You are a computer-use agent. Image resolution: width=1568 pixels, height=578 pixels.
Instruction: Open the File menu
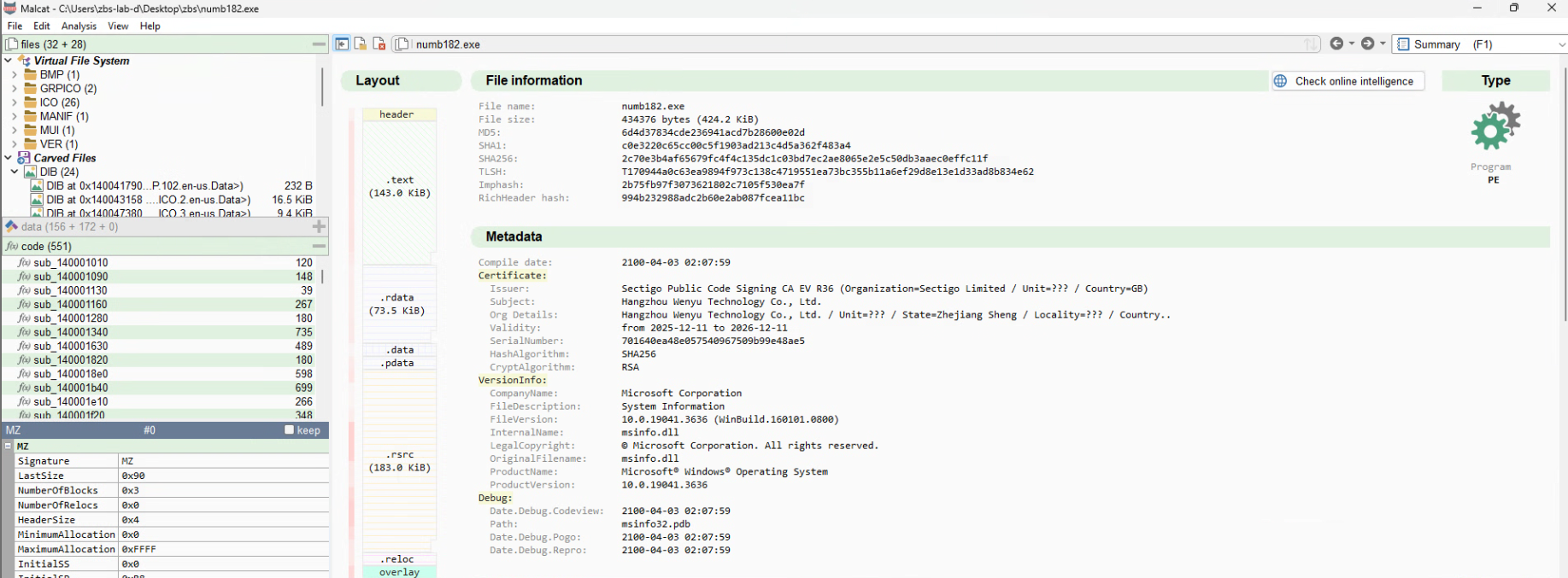[x=15, y=26]
